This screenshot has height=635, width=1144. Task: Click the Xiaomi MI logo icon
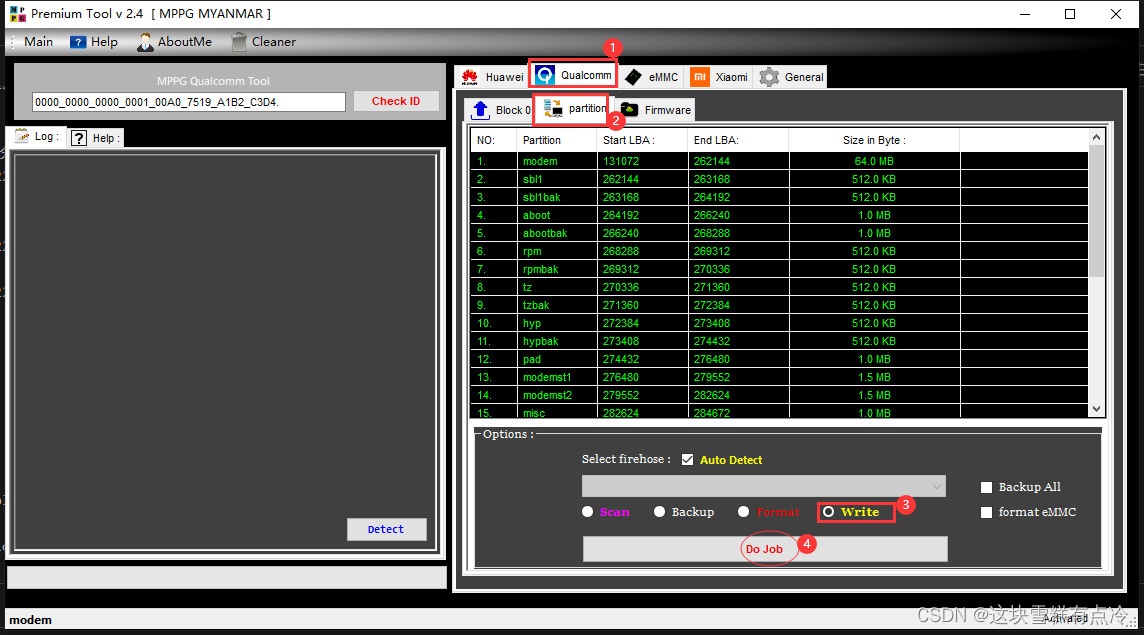pos(700,77)
